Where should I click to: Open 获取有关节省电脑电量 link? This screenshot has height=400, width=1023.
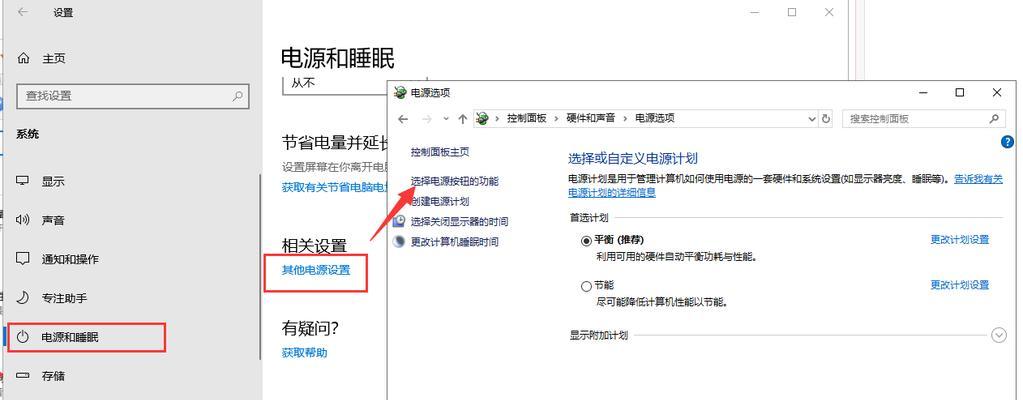[335, 187]
